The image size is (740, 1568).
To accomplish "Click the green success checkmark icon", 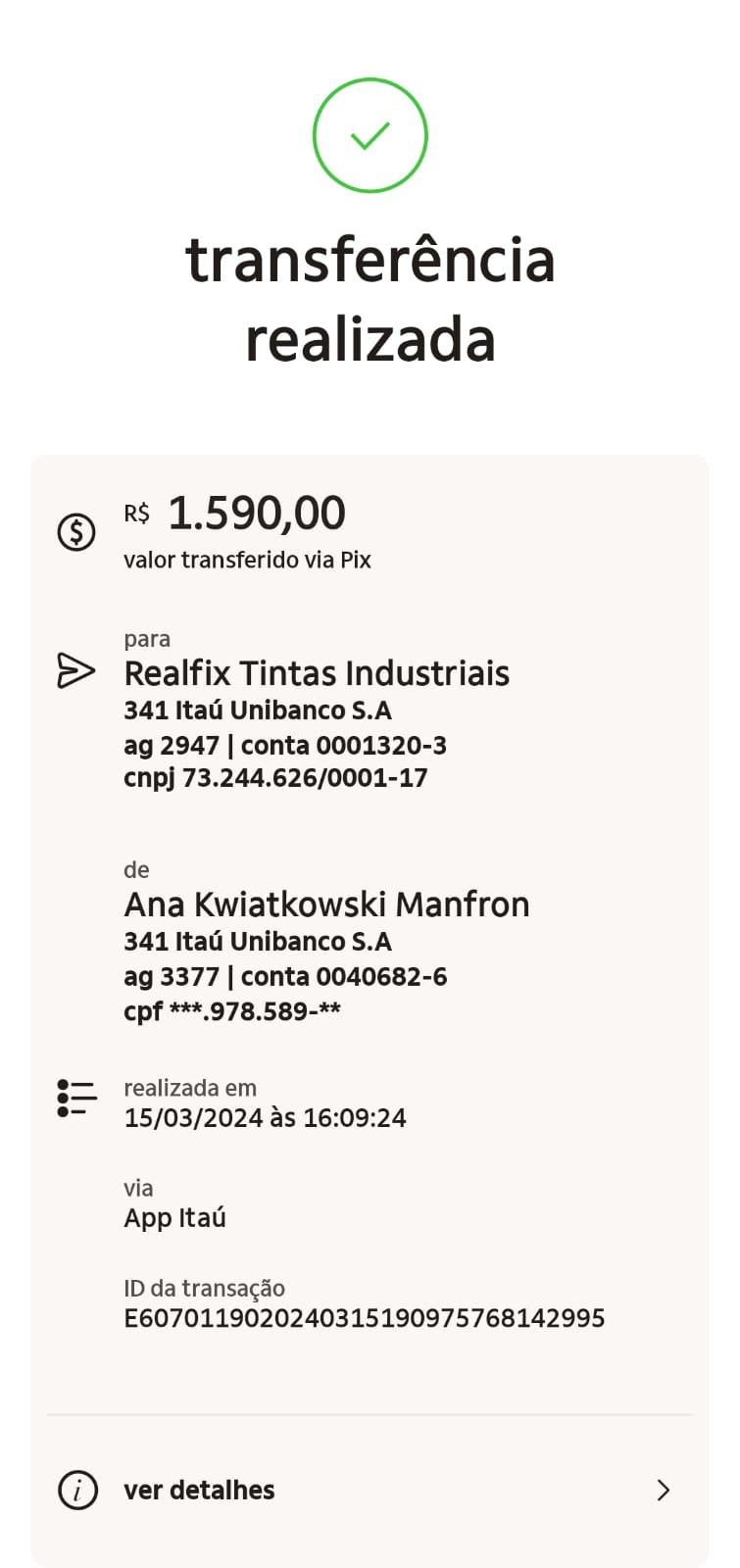I will 370,135.
